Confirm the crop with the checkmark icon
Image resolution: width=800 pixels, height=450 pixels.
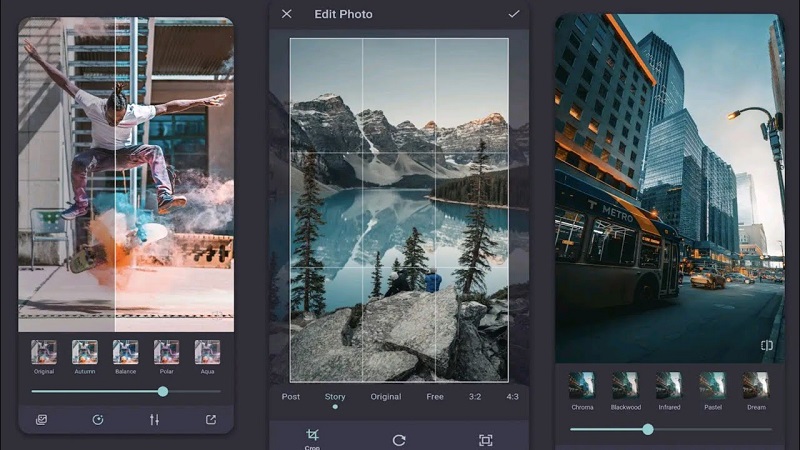(x=514, y=14)
